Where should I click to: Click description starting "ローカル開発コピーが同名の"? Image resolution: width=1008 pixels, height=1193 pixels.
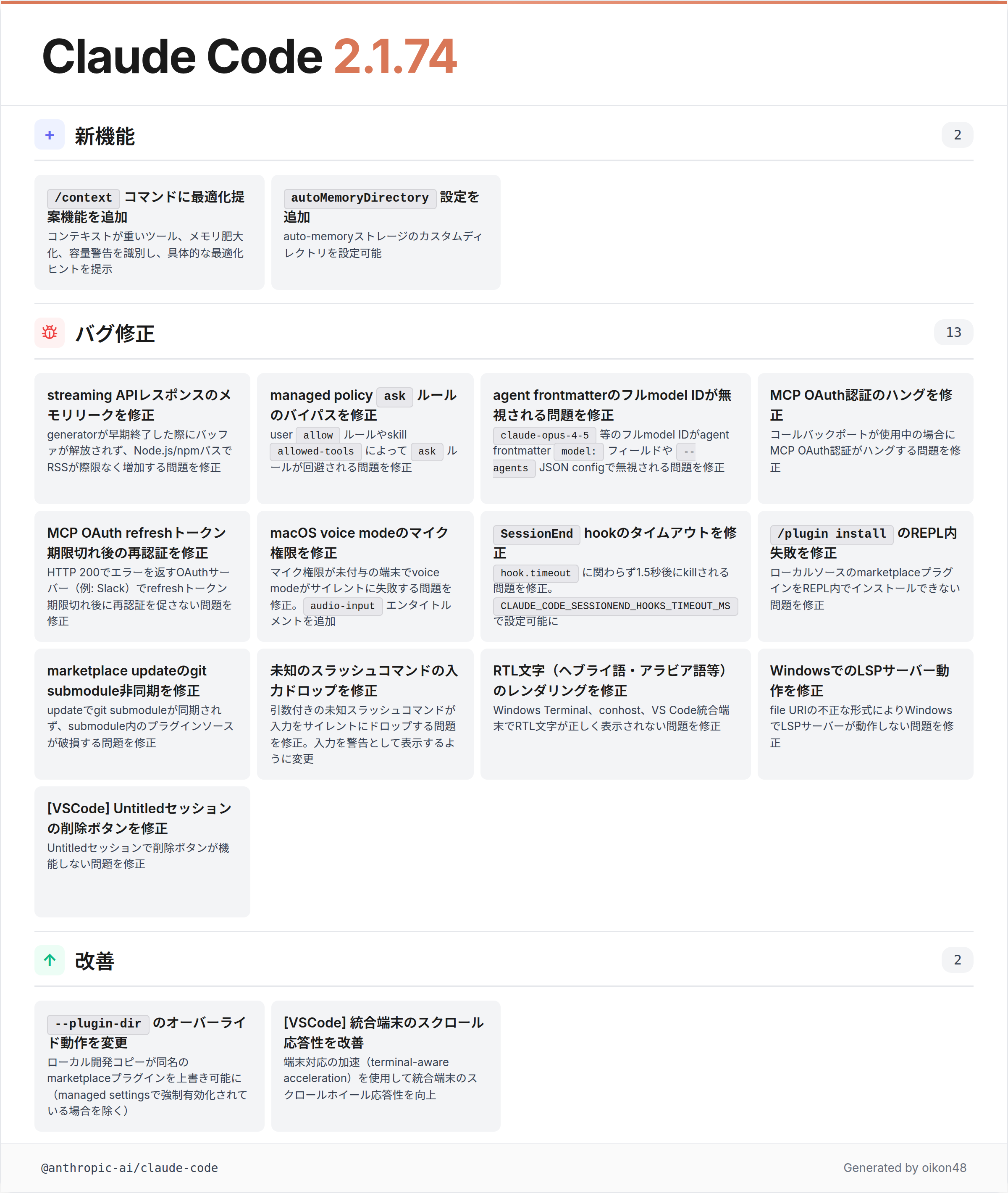click(147, 1086)
